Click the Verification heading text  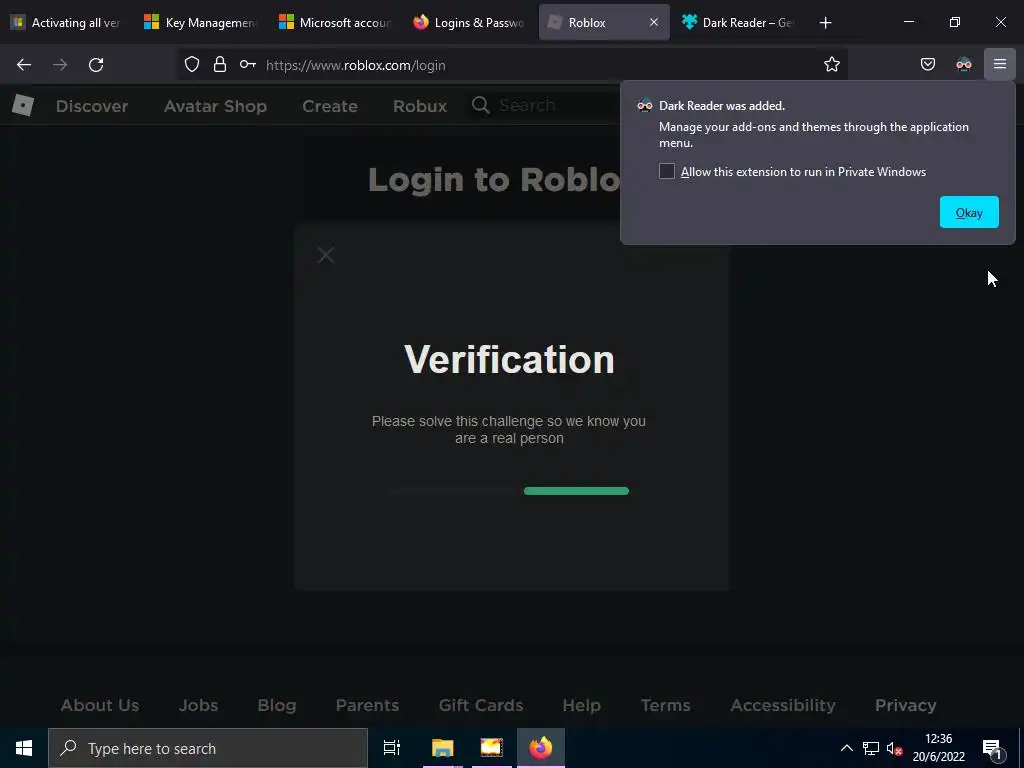pyautogui.click(x=509, y=359)
